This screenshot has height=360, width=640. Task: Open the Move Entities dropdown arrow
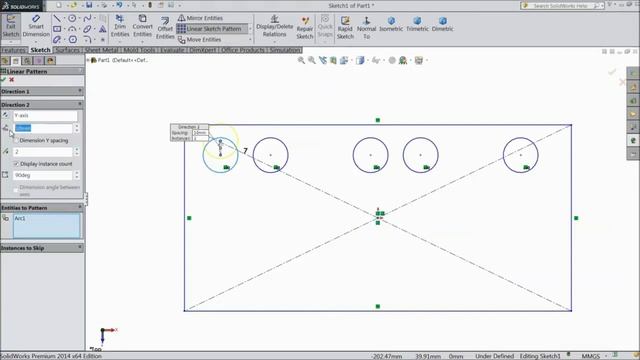250,40
